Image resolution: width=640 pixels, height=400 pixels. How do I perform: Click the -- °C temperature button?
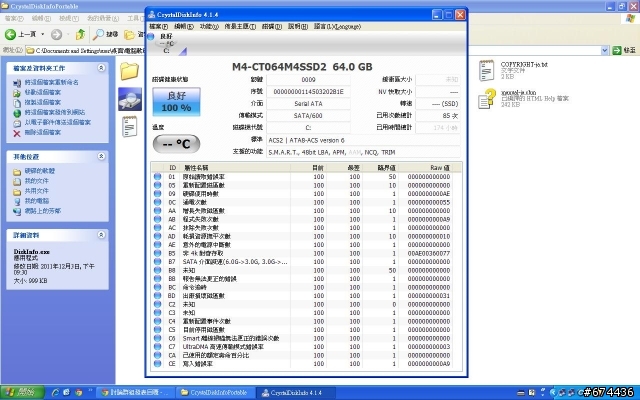[x=176, y=144]
